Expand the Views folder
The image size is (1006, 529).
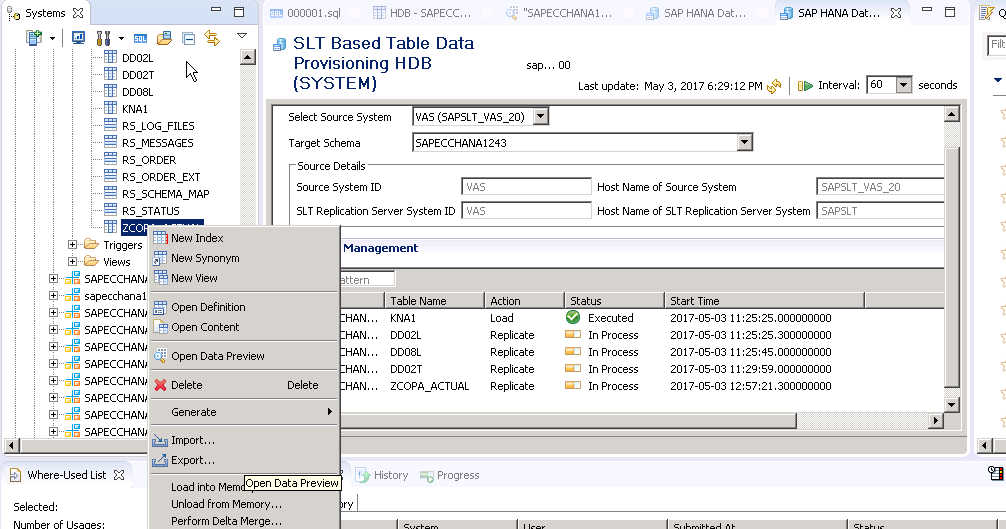point(72,262)
